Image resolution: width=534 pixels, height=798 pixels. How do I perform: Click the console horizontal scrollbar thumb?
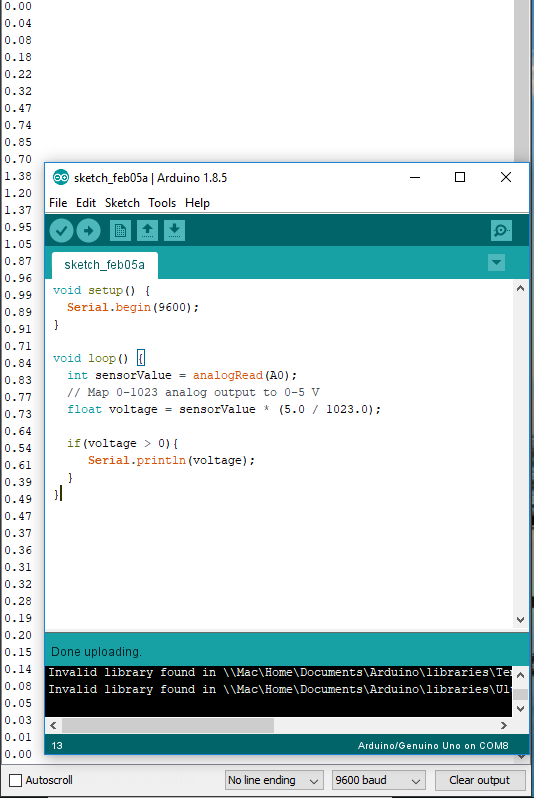point(168,725)
